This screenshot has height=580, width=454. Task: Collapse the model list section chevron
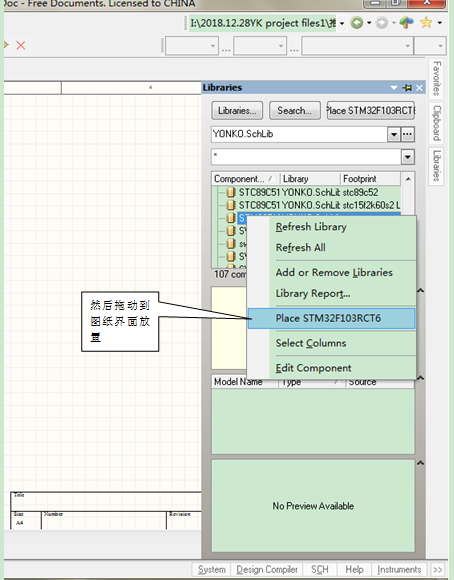click(x=420, y=378)
